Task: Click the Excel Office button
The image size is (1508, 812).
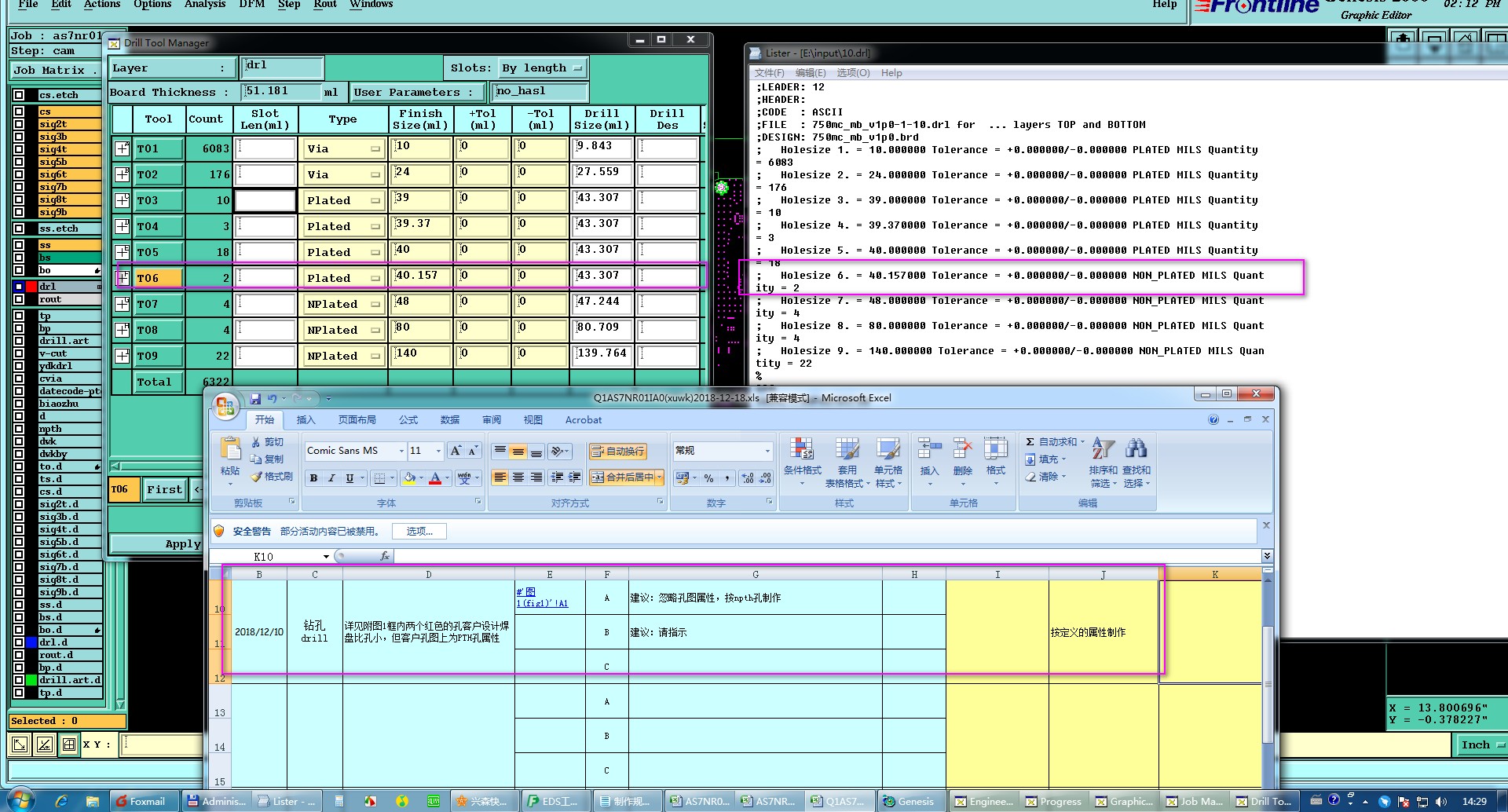Action: 225,405
